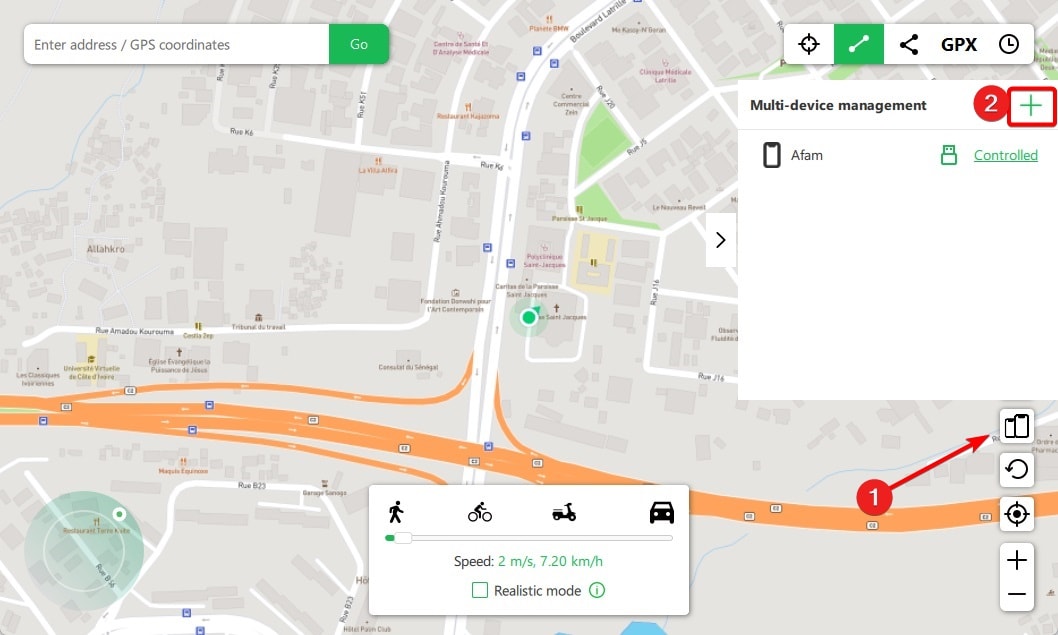Click the address search input field
1058x635 pixels.
[175, 44]
